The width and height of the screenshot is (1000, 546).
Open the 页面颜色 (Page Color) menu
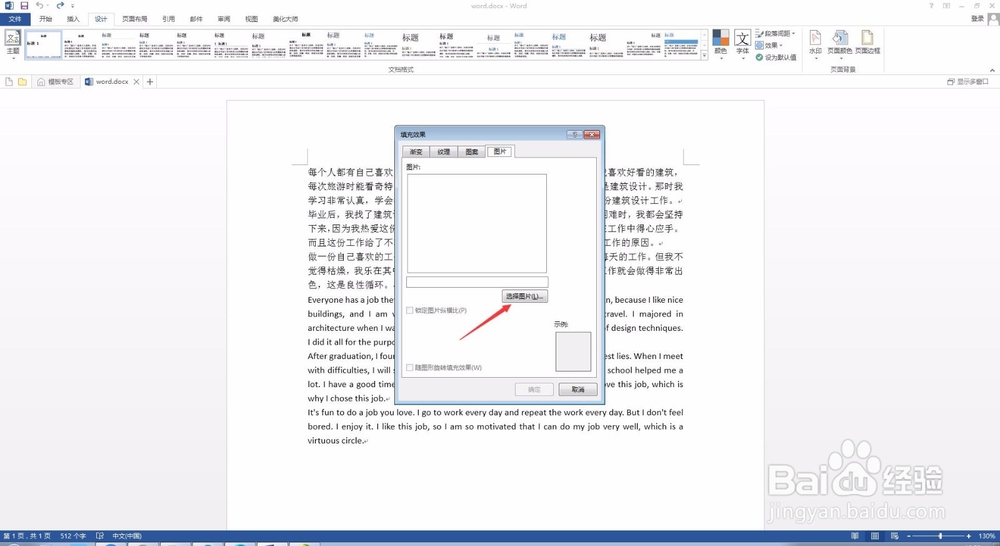(x=839, y=44)
